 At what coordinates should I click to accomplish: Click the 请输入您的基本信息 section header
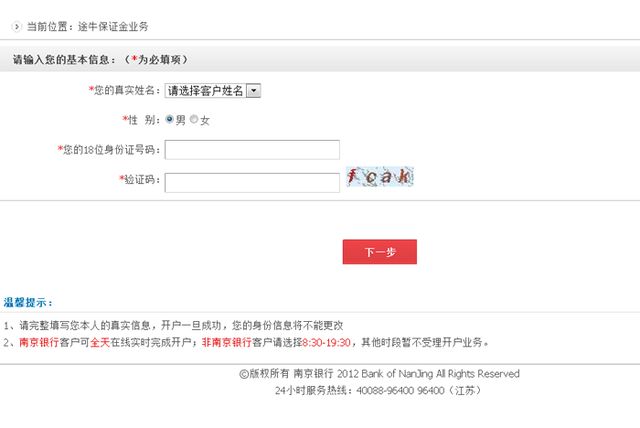[100, 60]
